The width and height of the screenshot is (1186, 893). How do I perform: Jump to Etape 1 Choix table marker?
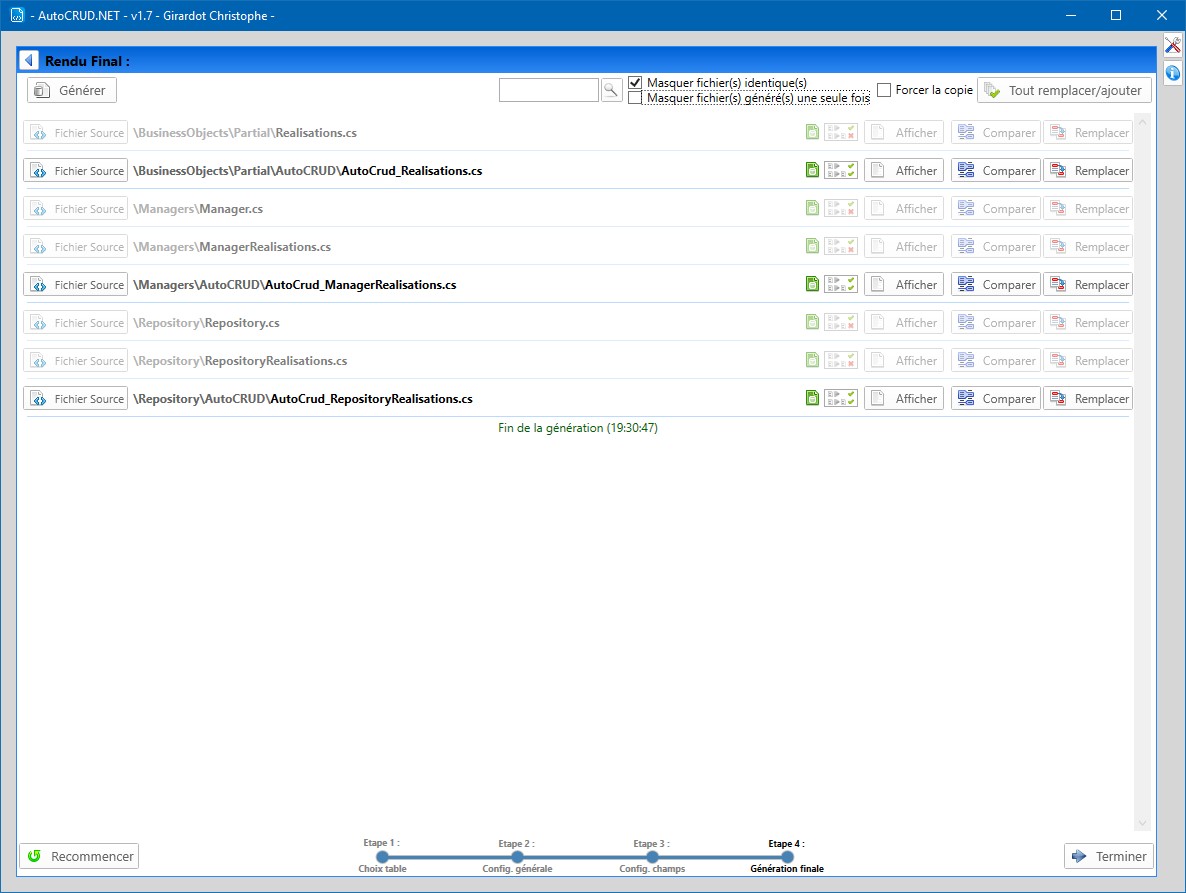point(382,857)
